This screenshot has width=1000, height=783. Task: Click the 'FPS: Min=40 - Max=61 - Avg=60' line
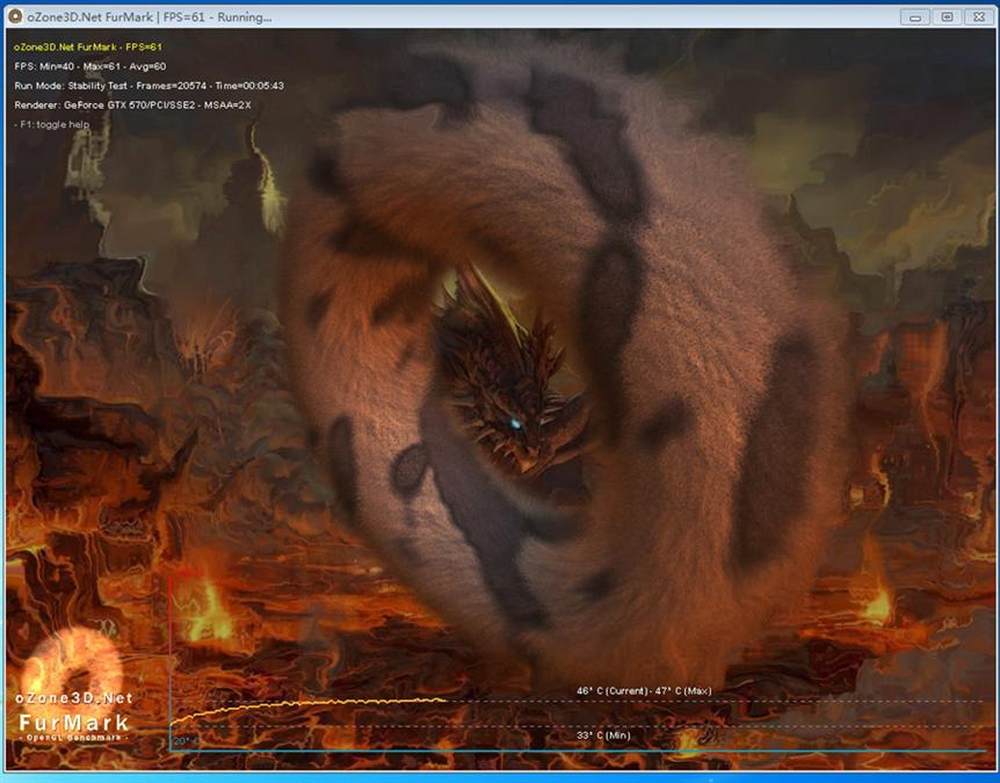pos(90,66)
